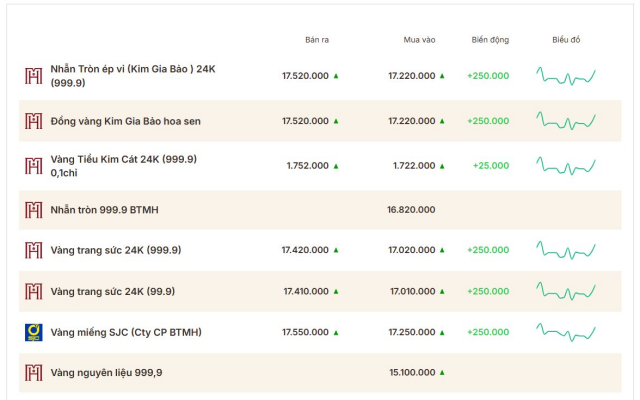Click the logo icon beside Đồng vàng Kim Gia Bảo

tap(33, 121)
